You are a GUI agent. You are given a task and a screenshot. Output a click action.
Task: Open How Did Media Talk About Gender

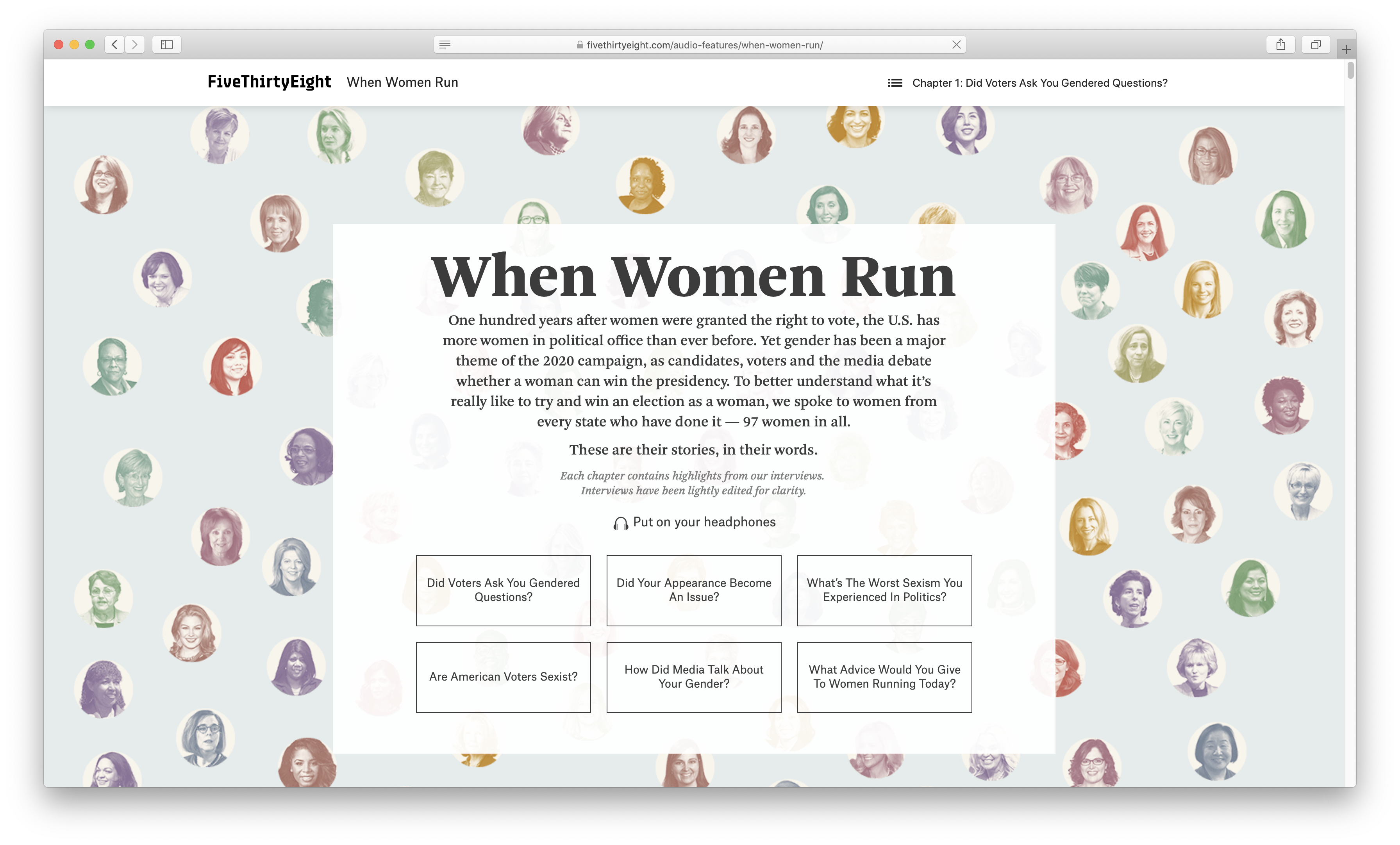[694, 677]
